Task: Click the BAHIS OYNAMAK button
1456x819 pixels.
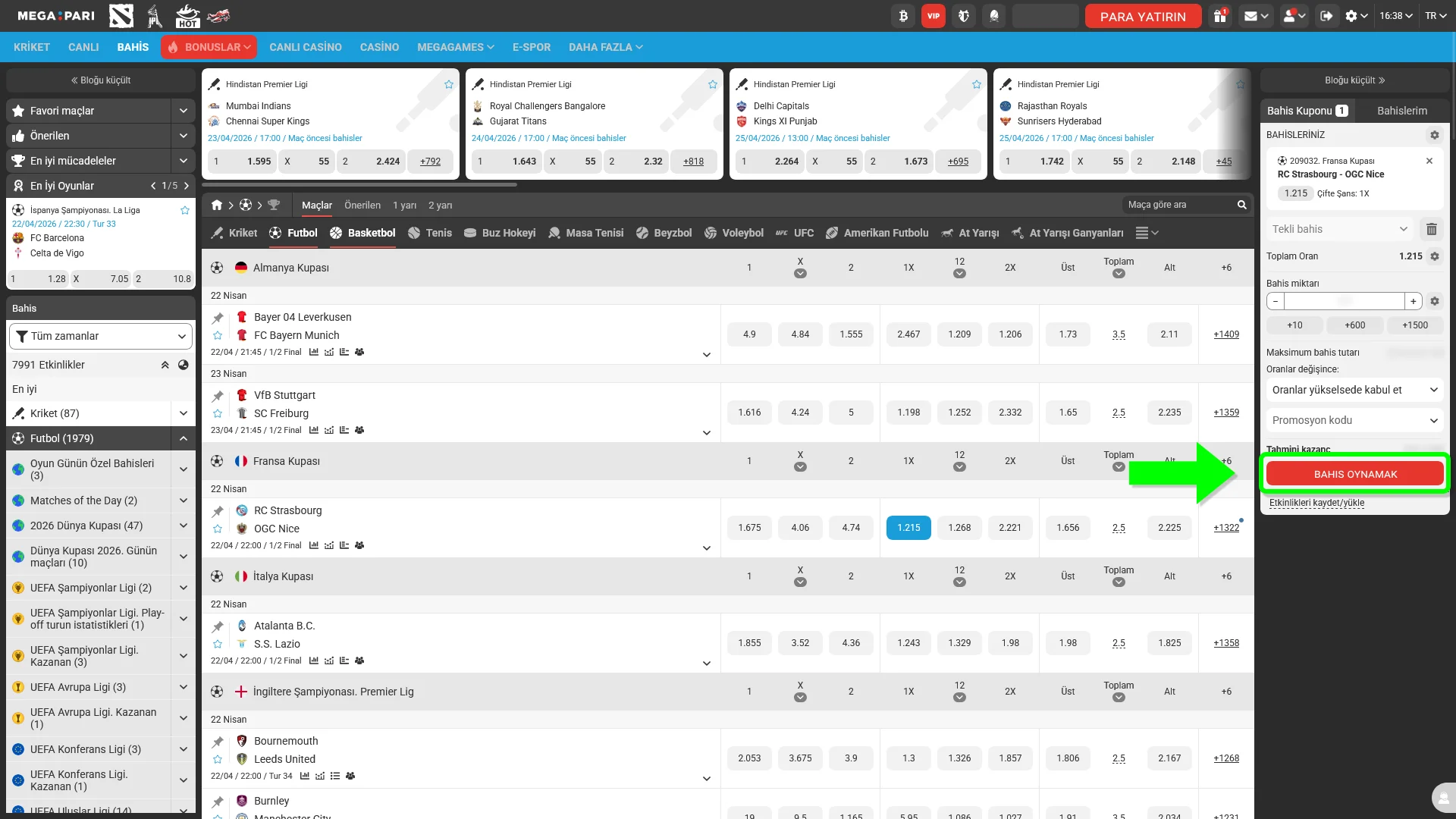Action: coord(1355,474)
